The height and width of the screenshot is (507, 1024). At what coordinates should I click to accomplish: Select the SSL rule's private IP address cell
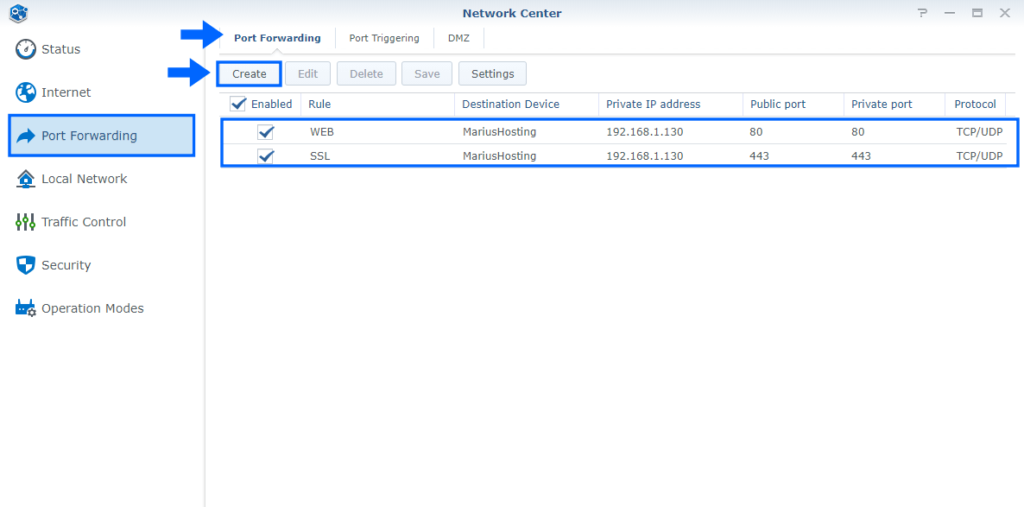point(644,156)
